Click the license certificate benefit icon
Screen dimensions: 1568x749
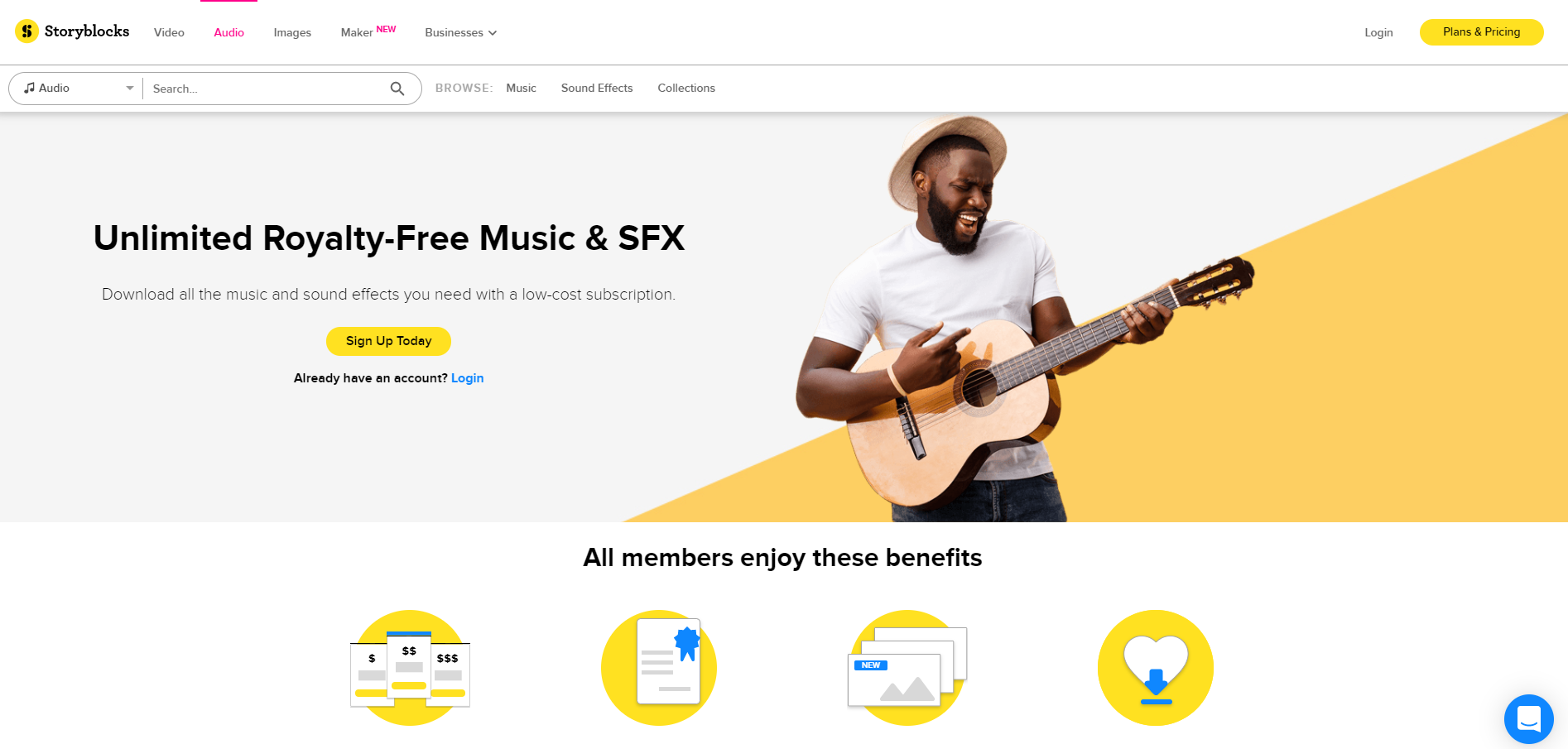[659, 668]
